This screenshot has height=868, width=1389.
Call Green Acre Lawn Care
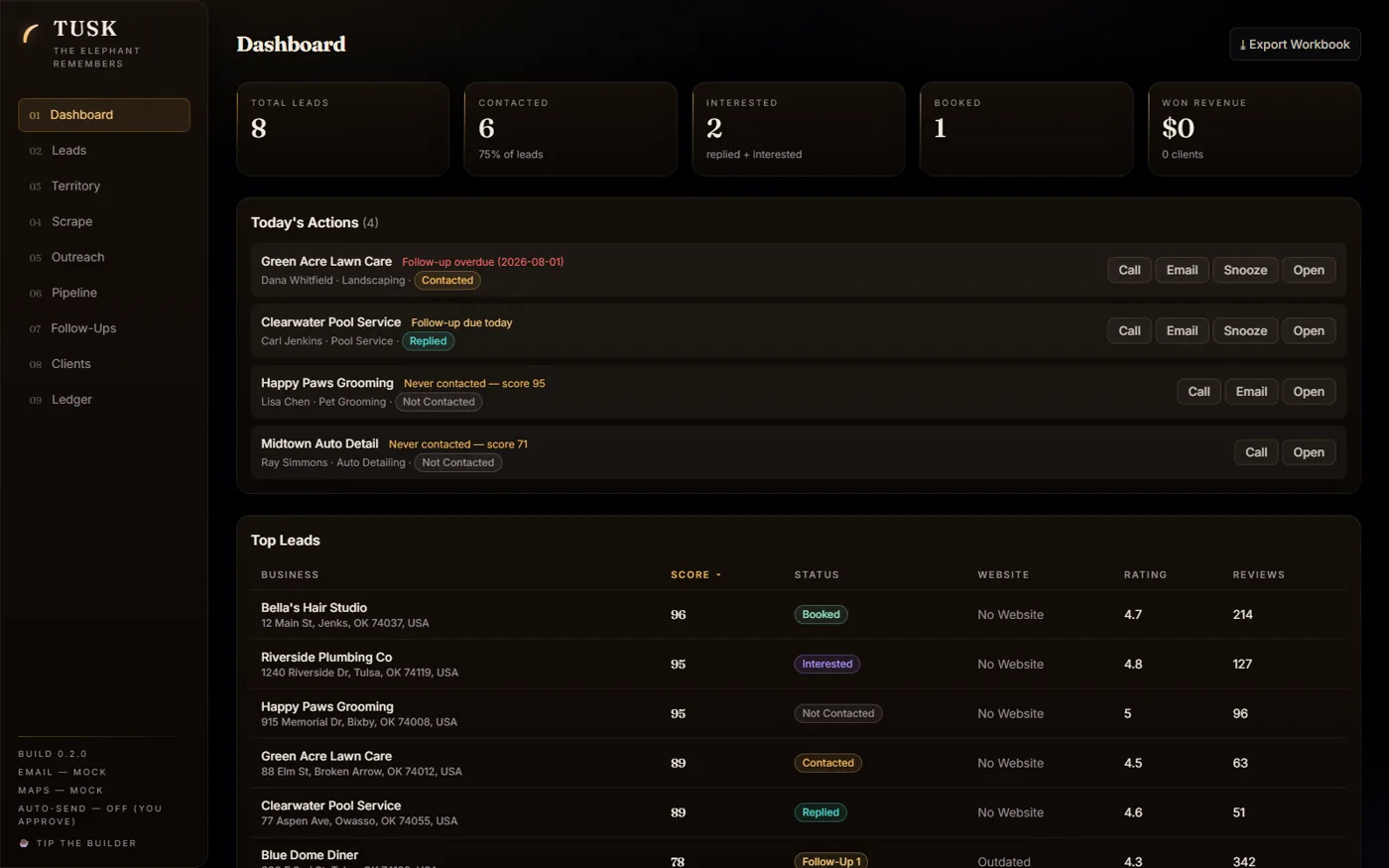click(1129, 270)
